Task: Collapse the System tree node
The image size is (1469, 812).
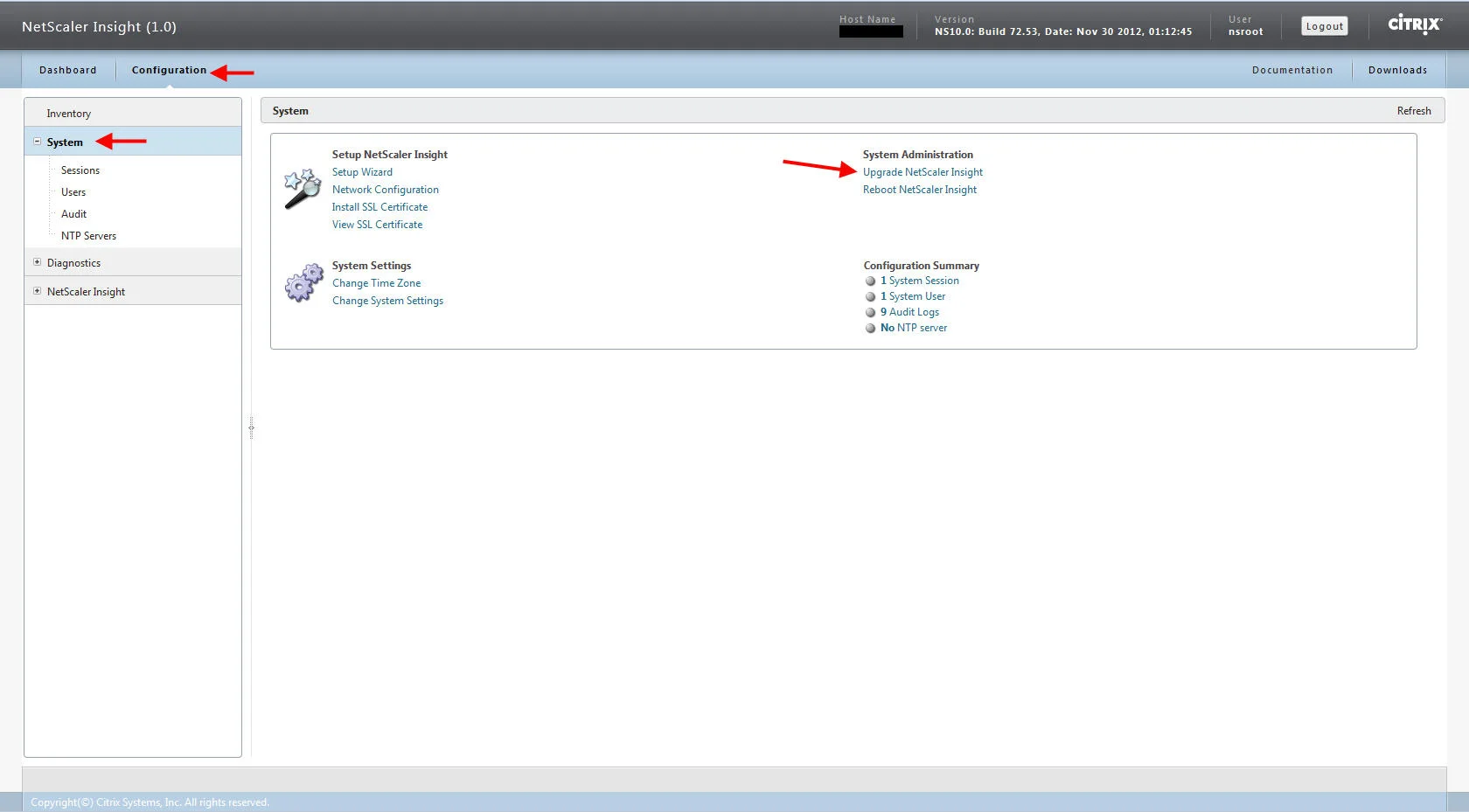Action: coord(37,142)
